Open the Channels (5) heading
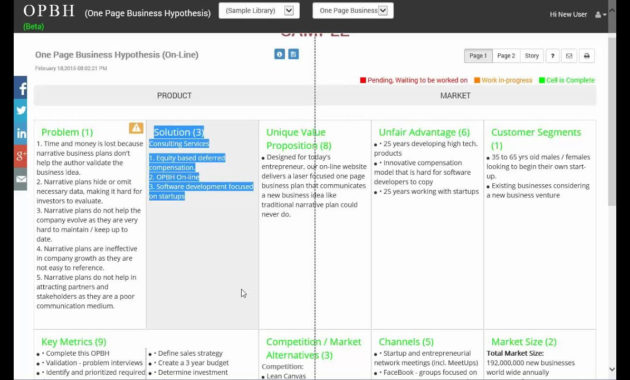630x380 pixels. click(x=406, y=342)
